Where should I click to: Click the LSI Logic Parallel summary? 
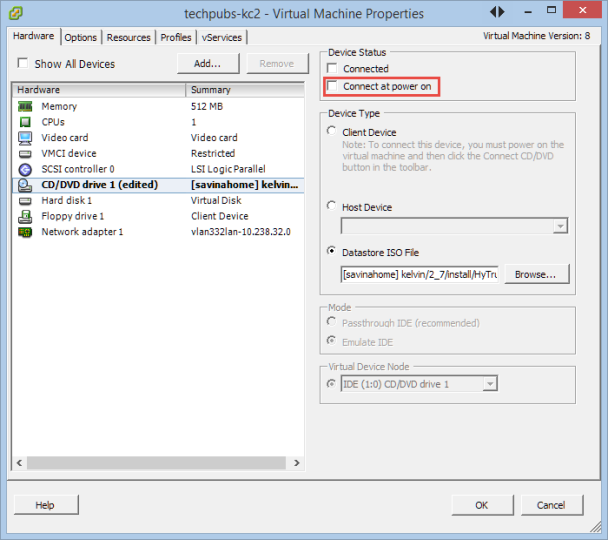[x=228, y=169]
